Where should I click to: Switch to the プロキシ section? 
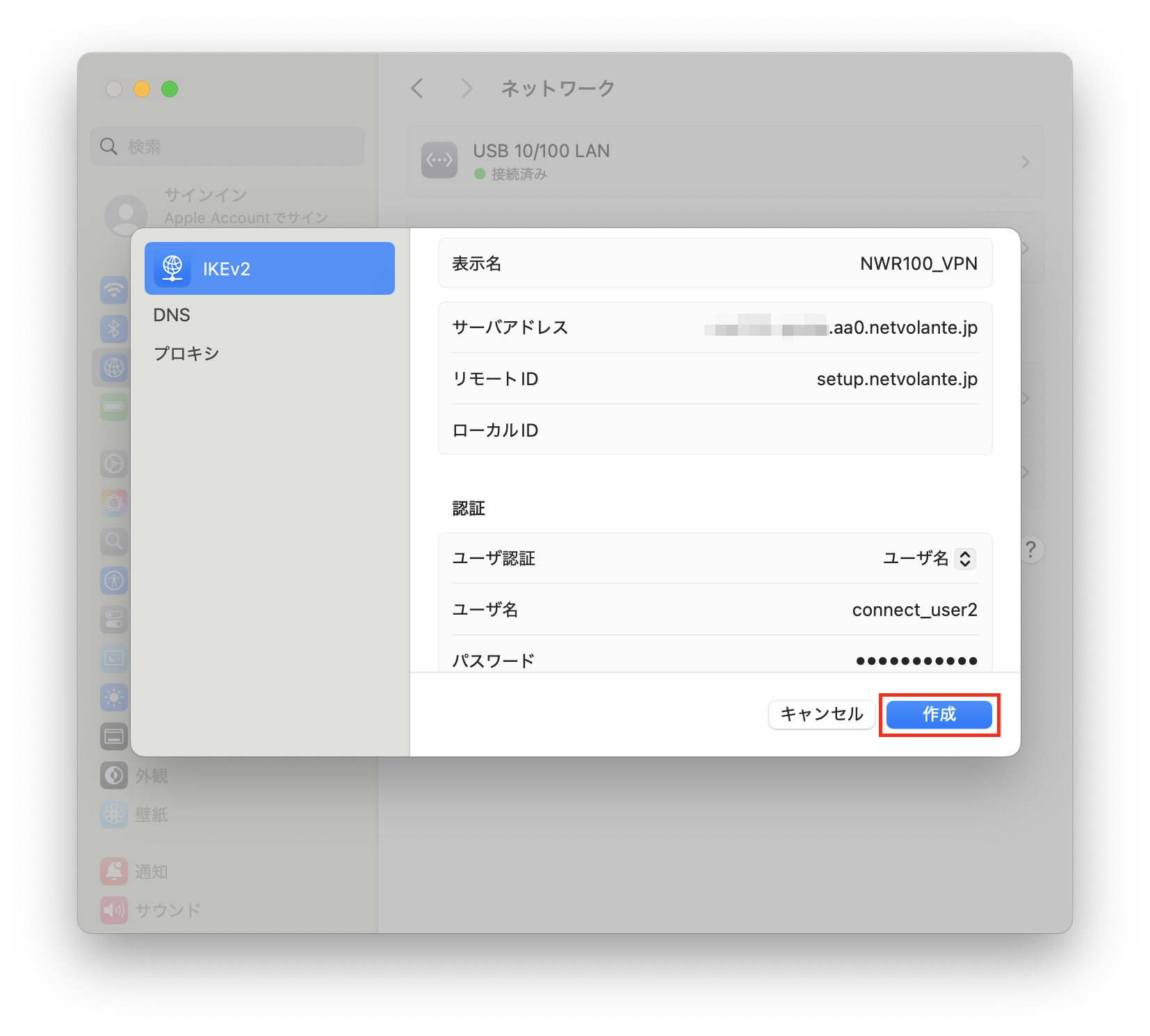point(186,353)
